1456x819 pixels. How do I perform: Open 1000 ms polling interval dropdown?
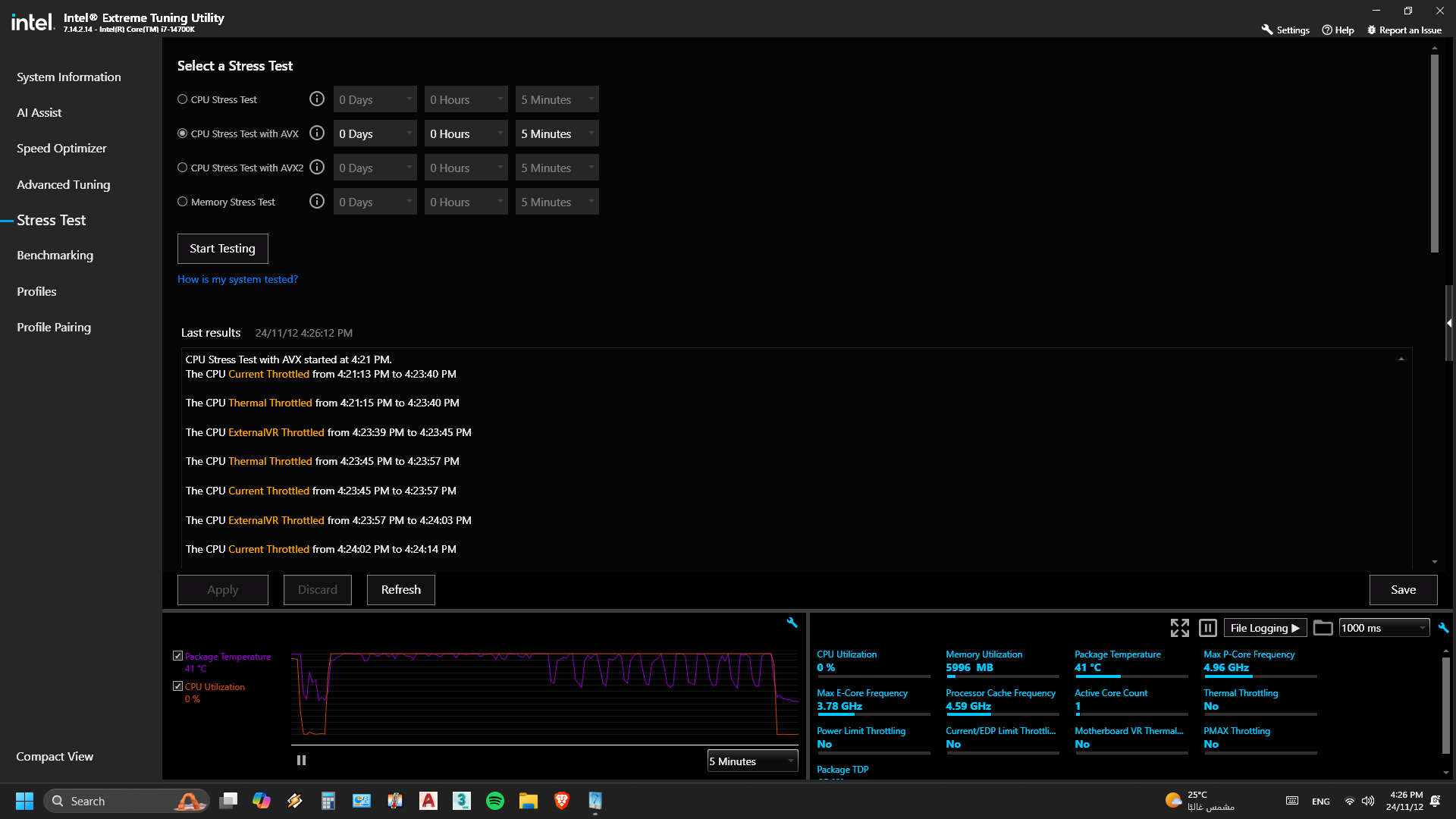pos(1384,628)
